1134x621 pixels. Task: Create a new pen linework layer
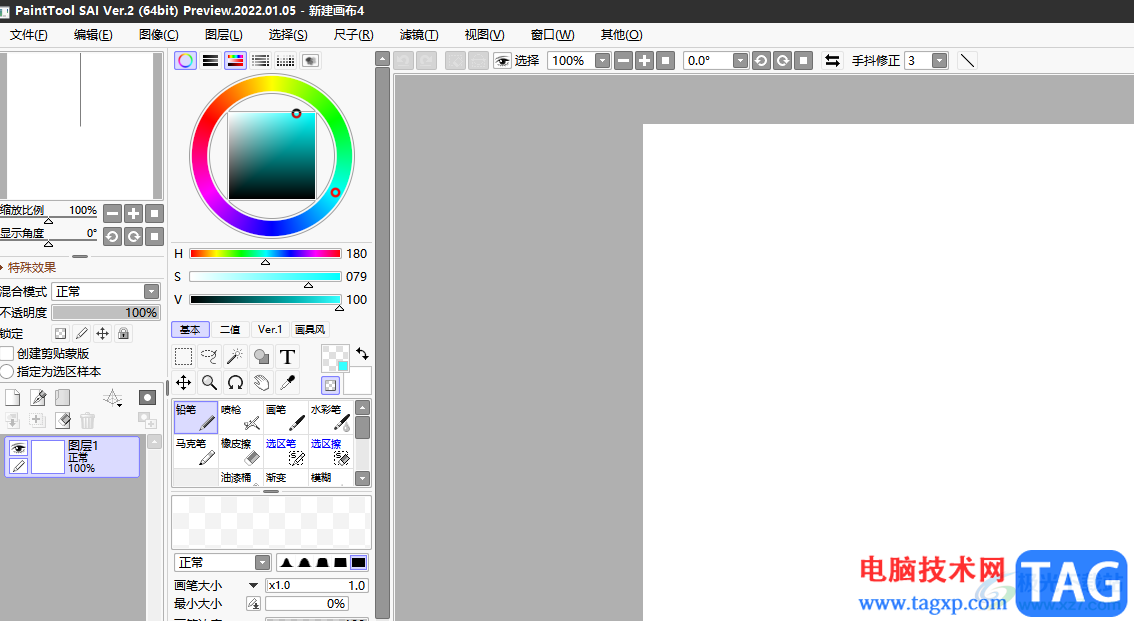click(x=38, y=398)
